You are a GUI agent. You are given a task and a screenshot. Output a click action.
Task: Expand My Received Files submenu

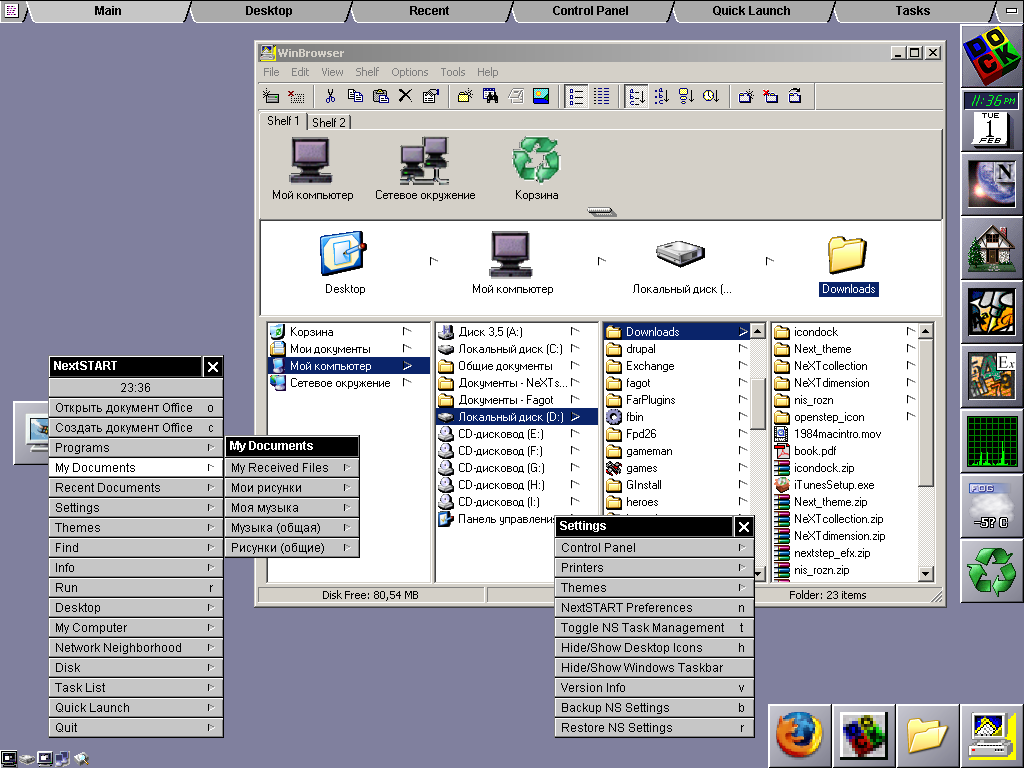click(292, 468)
